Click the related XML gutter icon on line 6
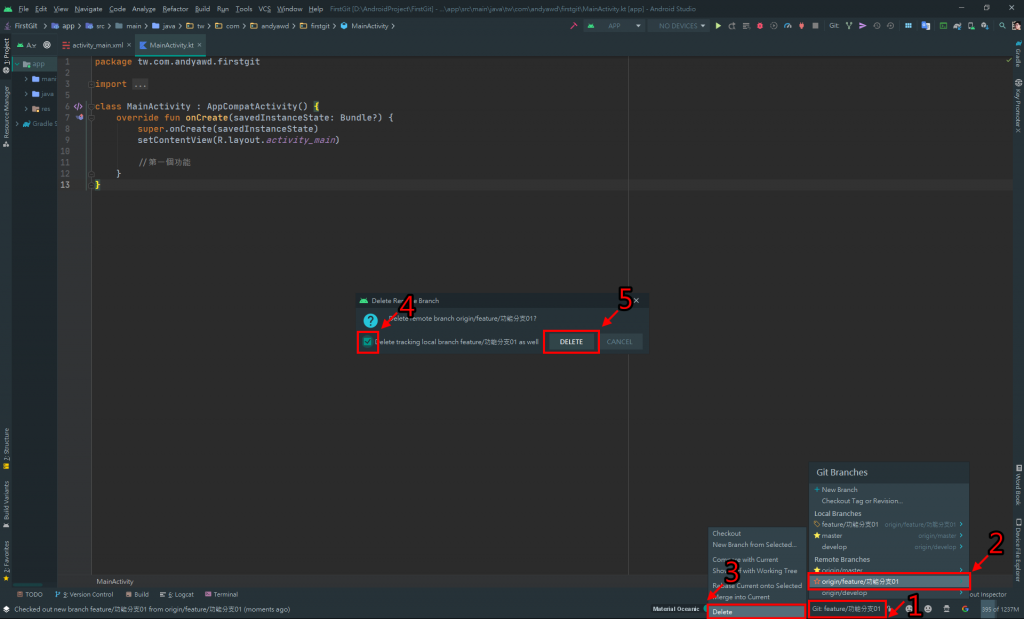The image size is (1024, 619). 78,106
